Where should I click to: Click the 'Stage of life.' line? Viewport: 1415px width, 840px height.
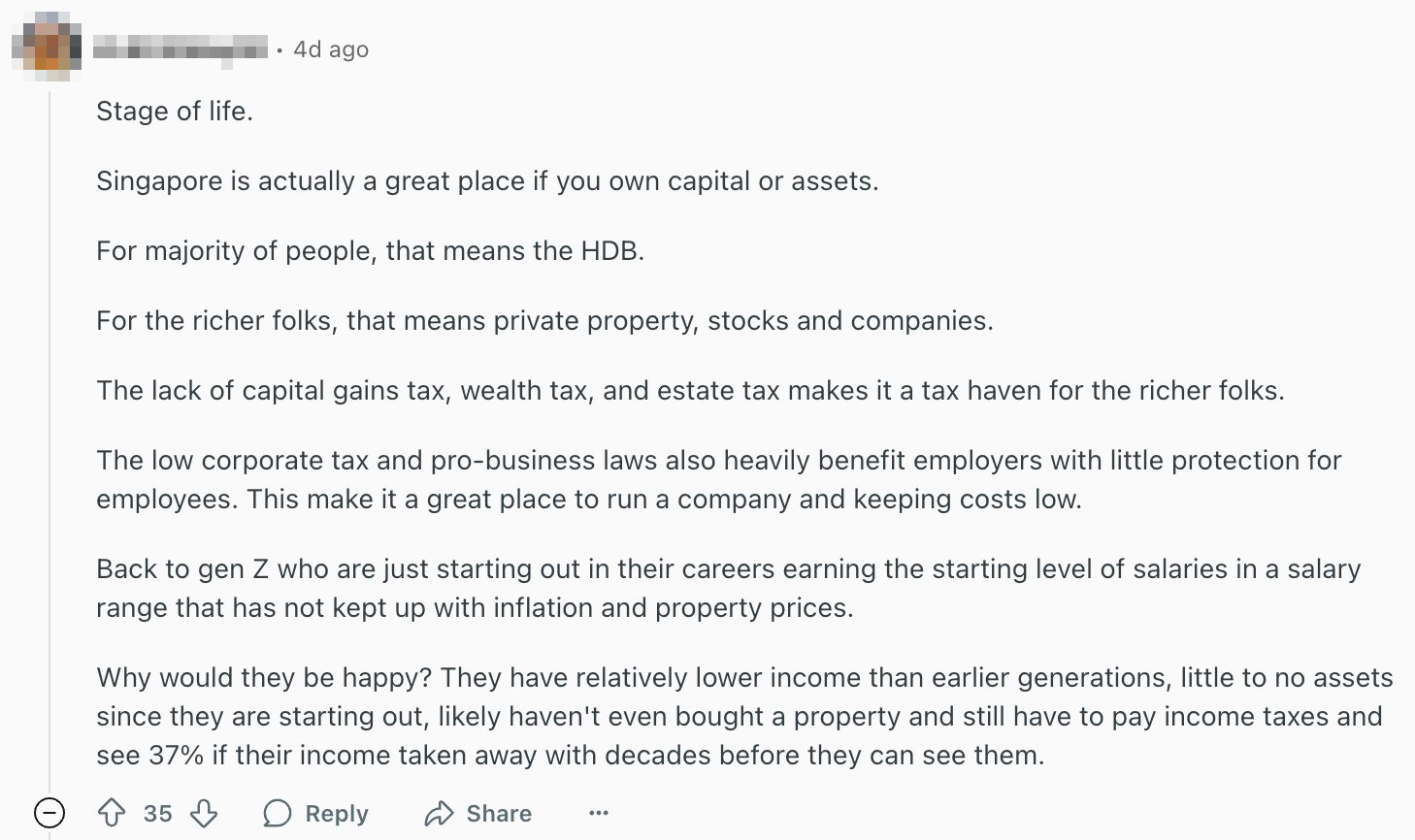tap(175, 112)
